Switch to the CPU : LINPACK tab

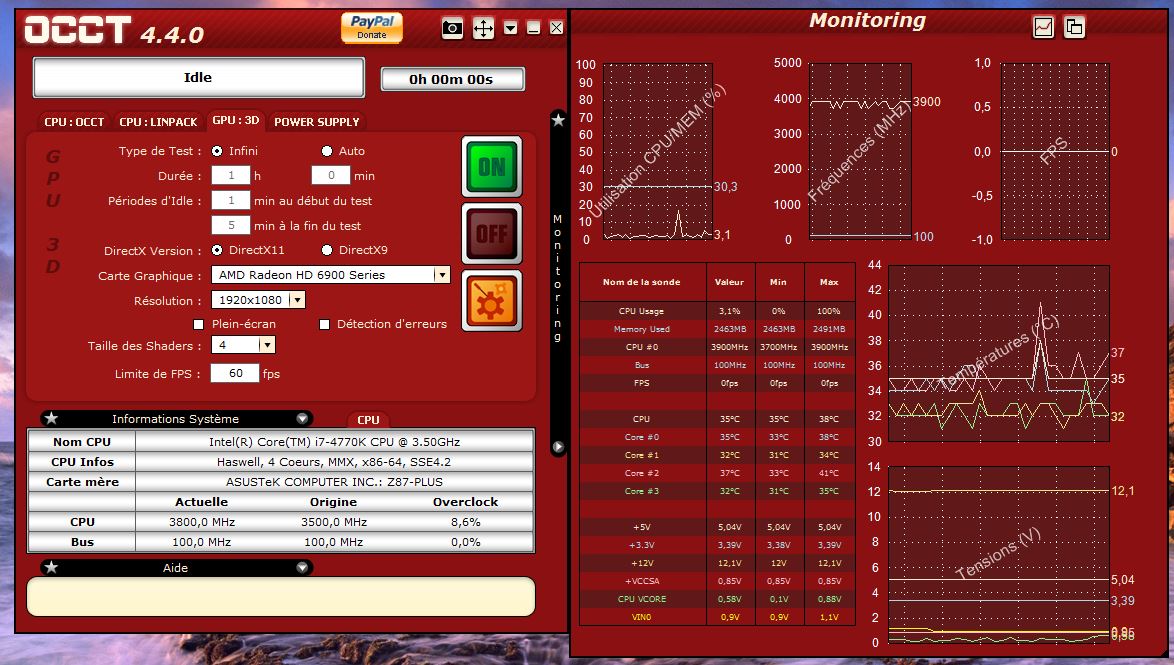(x=158, y=121)
